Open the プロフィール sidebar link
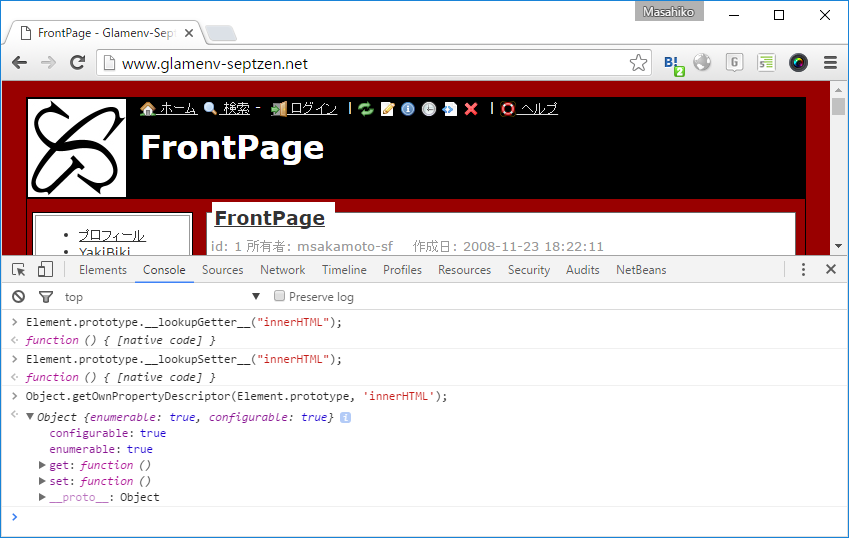Viewport: 849px width, 538px height. point(111,236)
